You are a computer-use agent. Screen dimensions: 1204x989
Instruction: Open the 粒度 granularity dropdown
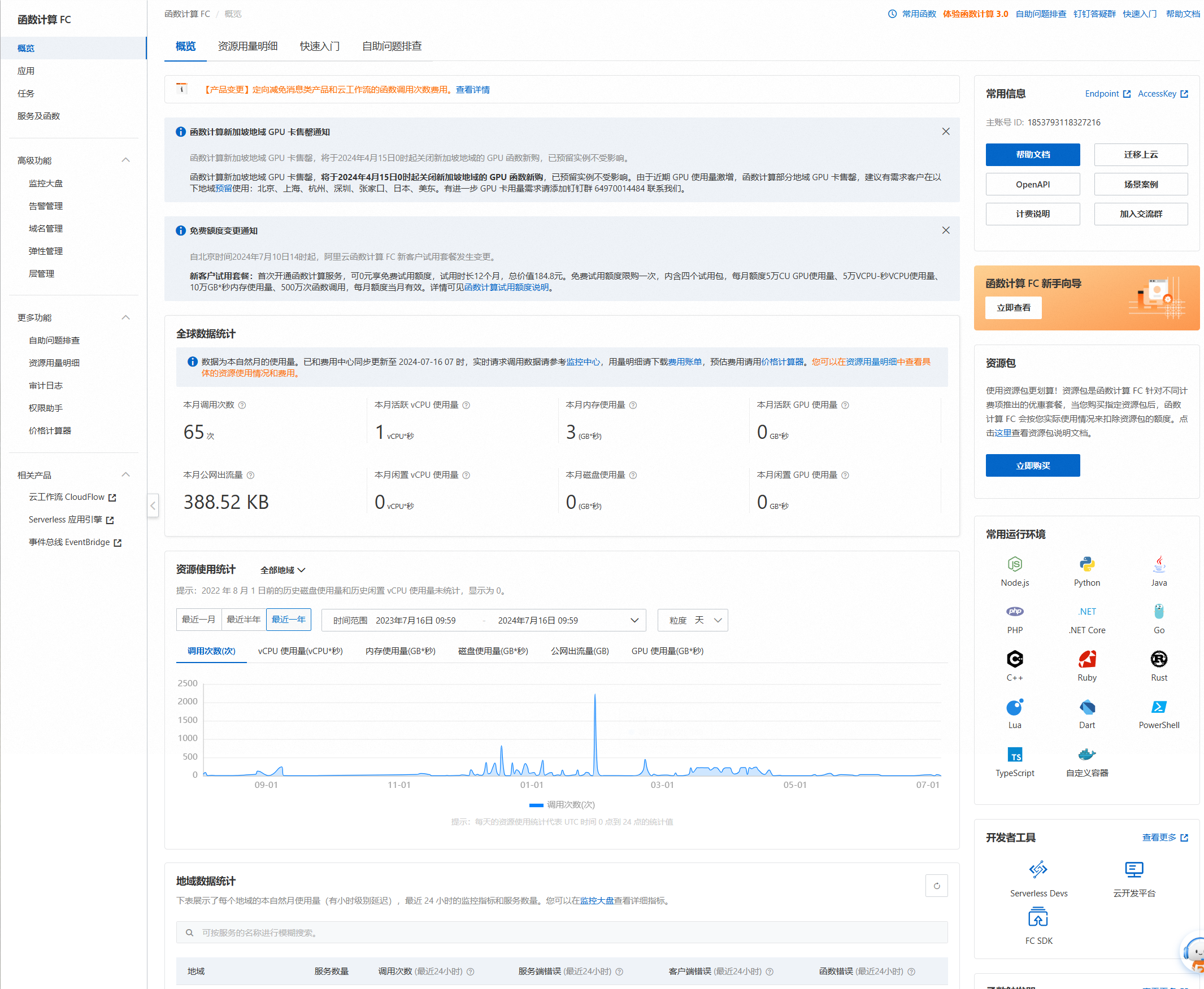pyautogui.click(x=693, y=620)
